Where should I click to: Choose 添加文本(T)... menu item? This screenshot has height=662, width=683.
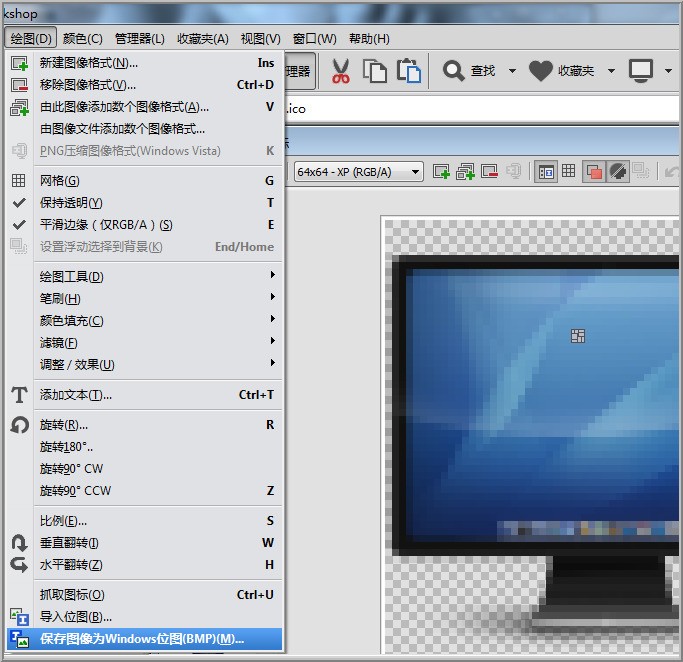[x=144, y=395]
